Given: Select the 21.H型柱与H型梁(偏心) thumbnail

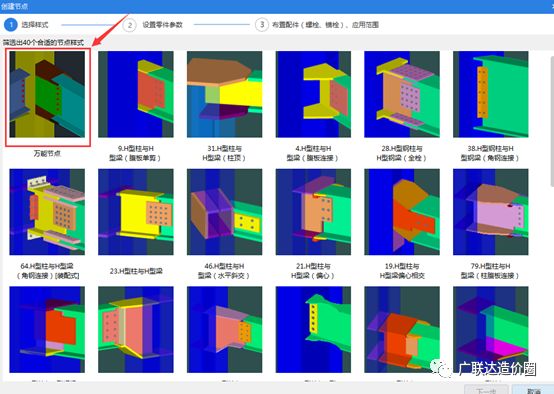Looking at the screenshot, I should point(313,212).
